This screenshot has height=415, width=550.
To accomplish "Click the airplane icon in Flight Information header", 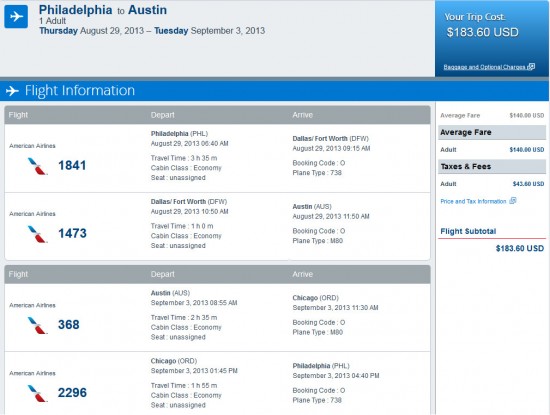I will coord(12,91).
